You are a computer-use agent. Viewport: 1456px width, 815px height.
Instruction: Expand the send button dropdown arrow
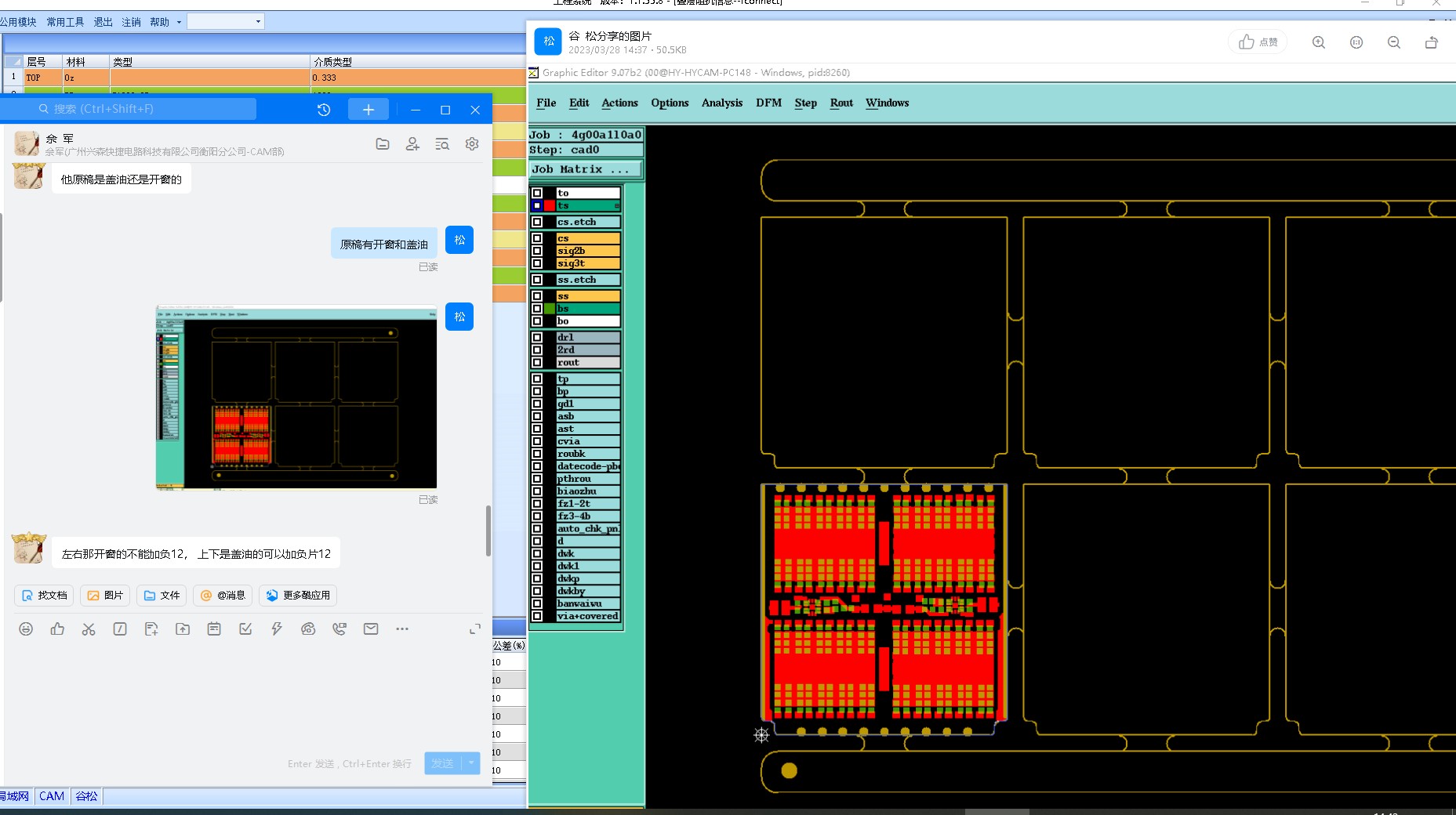471,763
